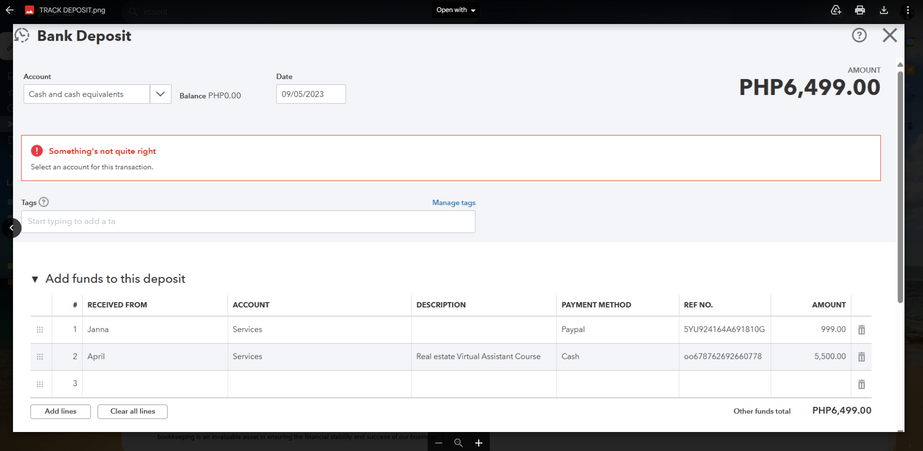
Task: Click ref no. 5YU924164A691810G
Action: click(725, 330)
